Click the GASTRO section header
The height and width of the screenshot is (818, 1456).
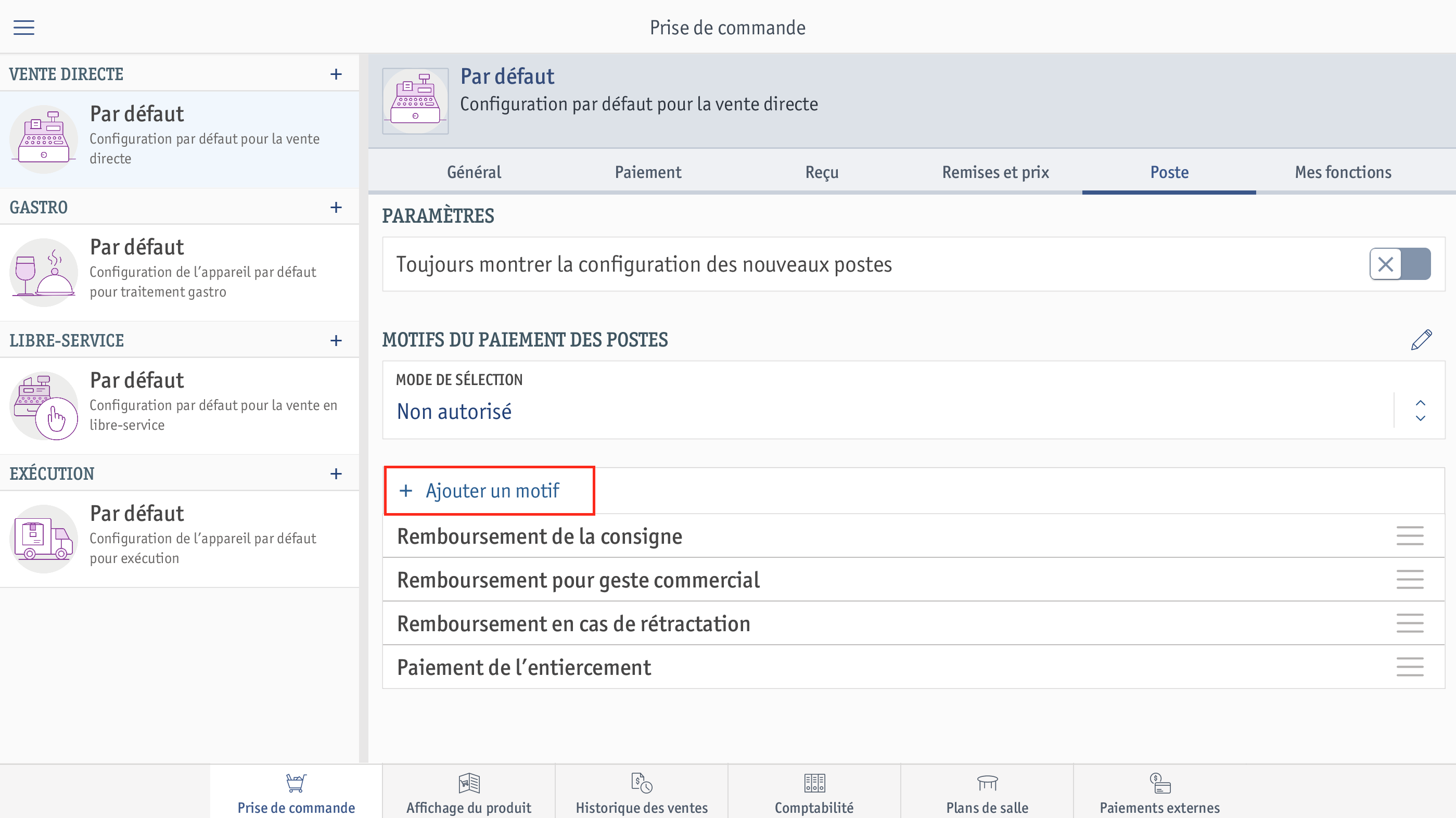[x=39, y=207]
